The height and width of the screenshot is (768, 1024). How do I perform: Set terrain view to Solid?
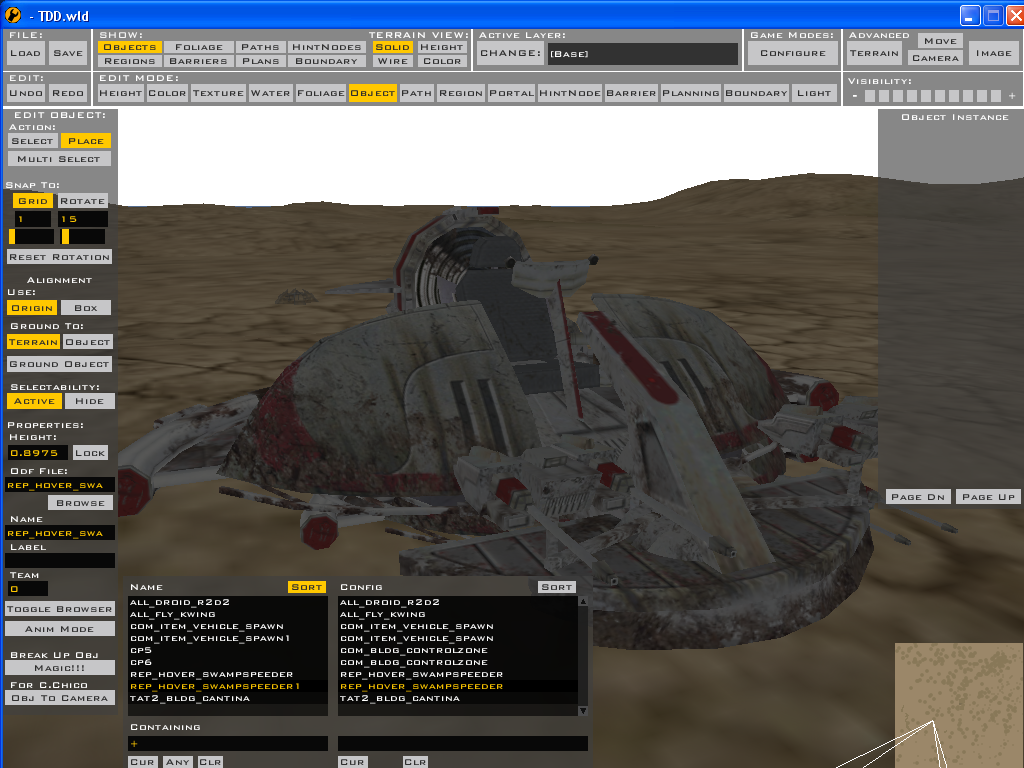click(x=392, y=47)
